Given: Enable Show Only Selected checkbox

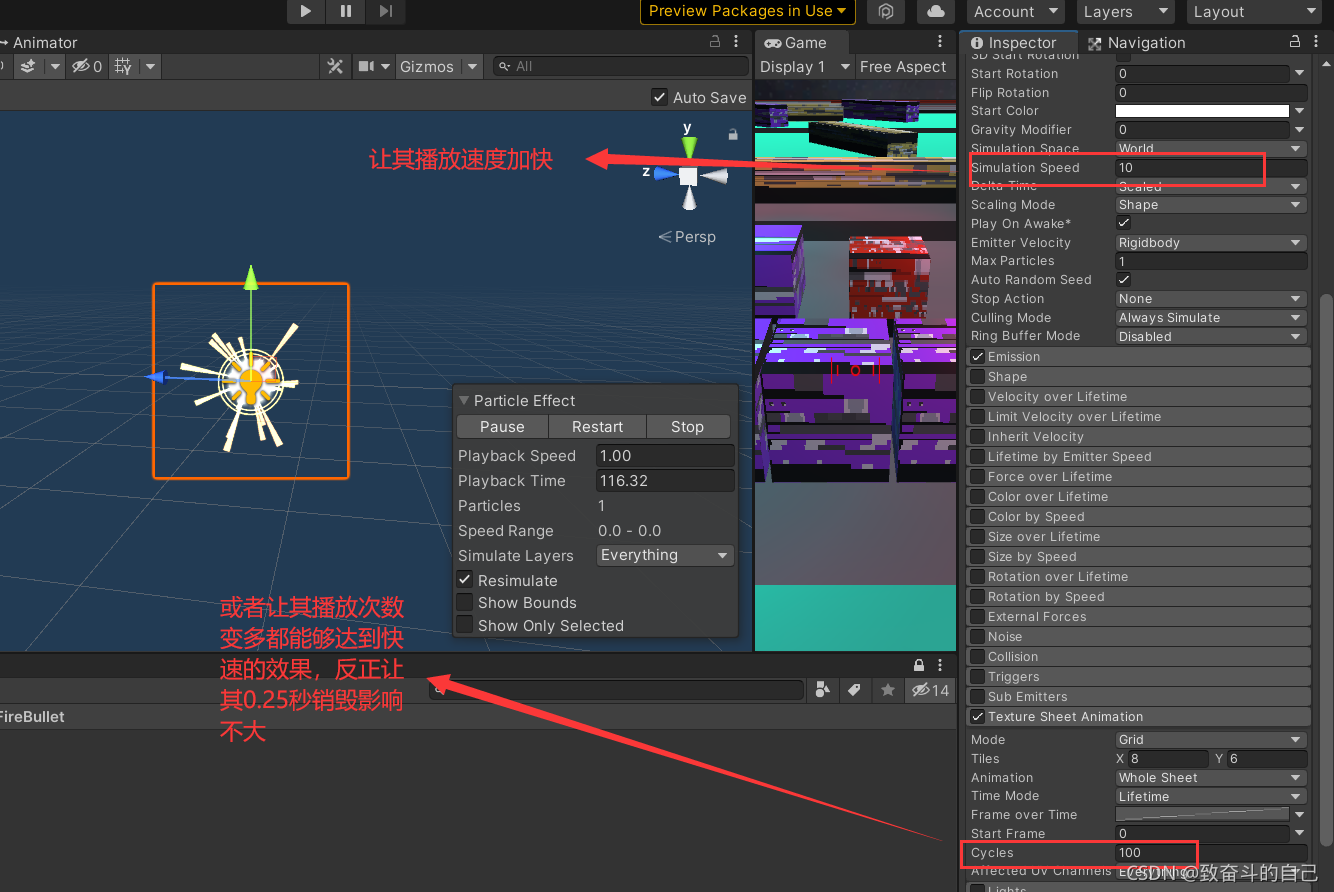Looking at the screenshot, I should (465, 626).
